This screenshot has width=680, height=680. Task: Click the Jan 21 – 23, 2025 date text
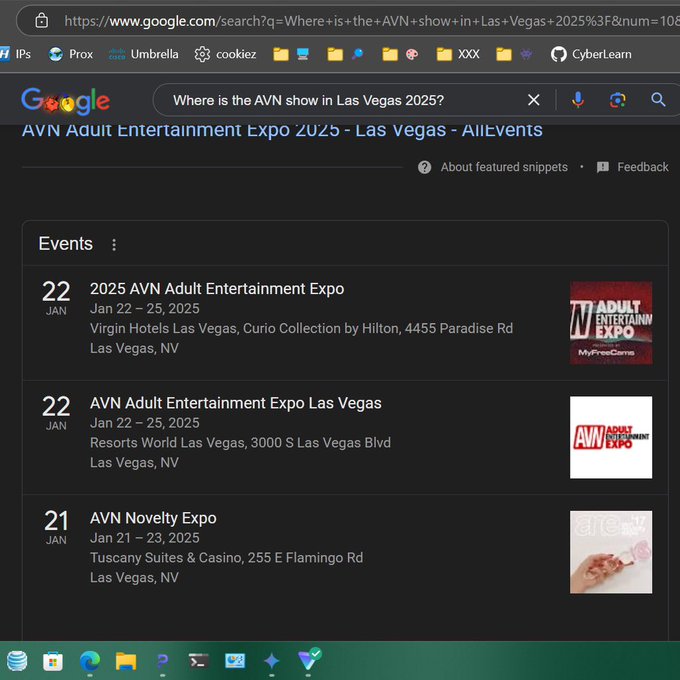pos(144,538)
